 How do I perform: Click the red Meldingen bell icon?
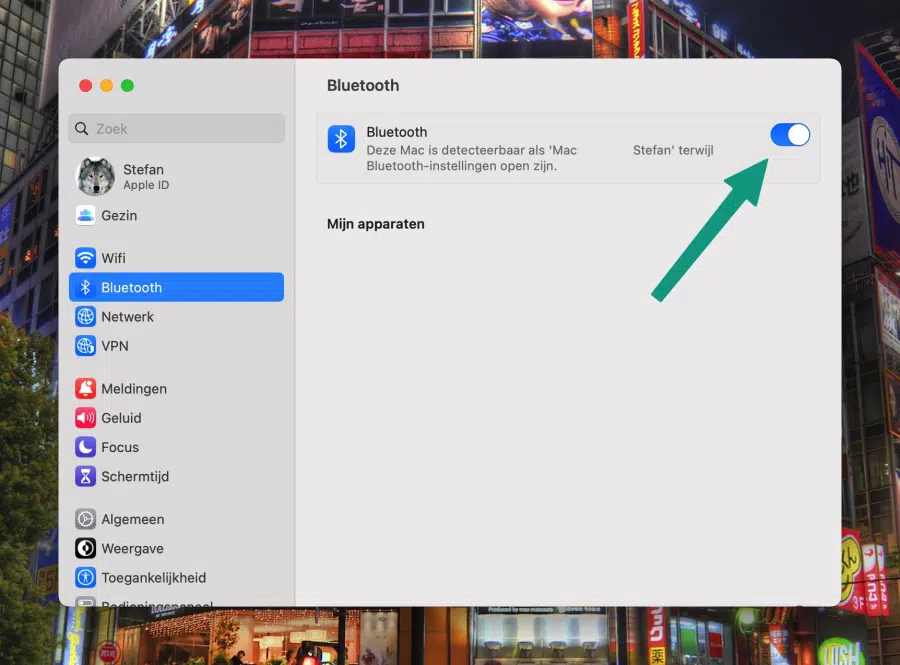click(x=86, y=388)
